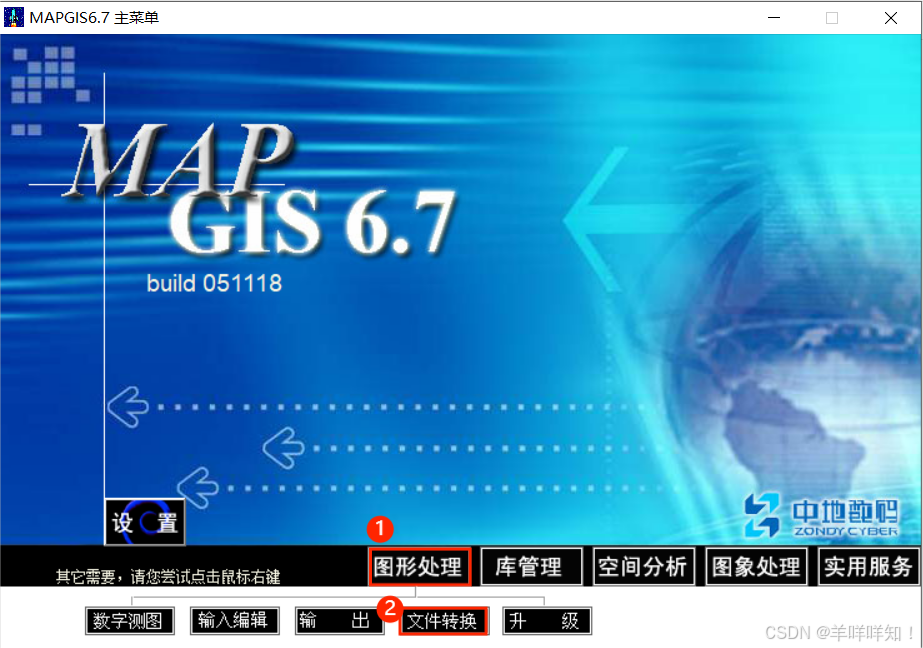Minimize the MAPGIS6.7 main menu window
The image size is (923, 648).
(x=774, y=18)
